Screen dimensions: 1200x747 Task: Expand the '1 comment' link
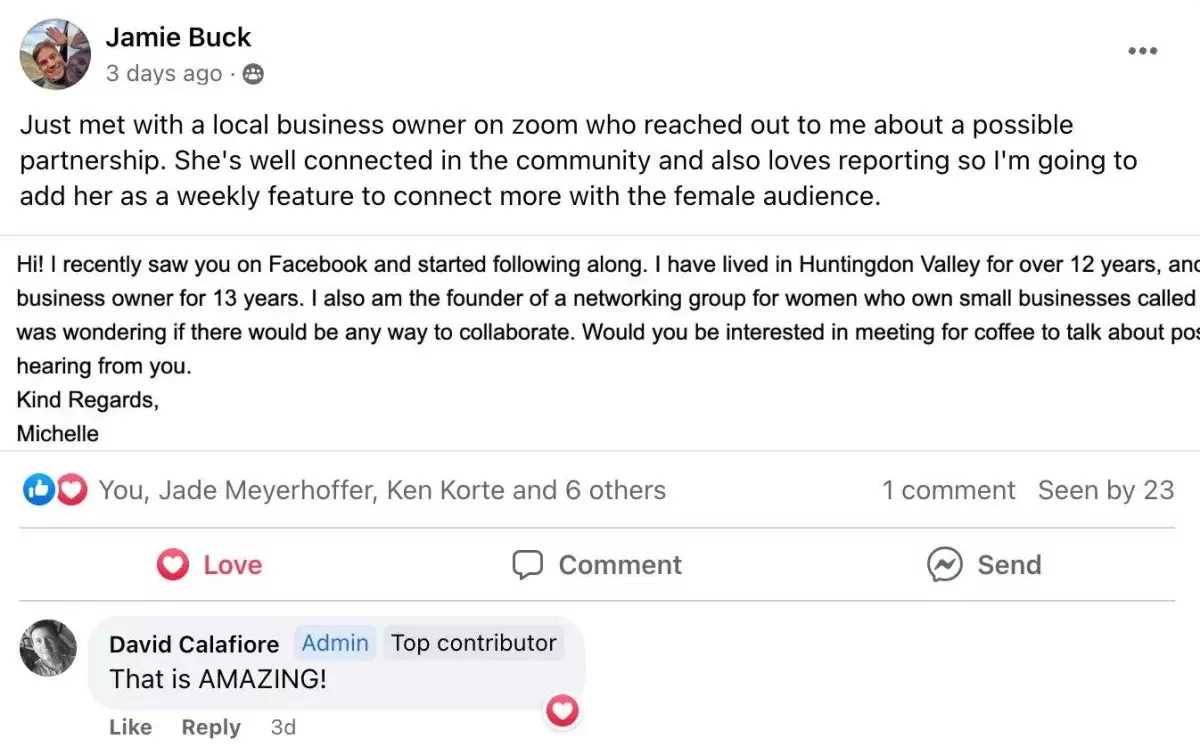click(948, 490)
